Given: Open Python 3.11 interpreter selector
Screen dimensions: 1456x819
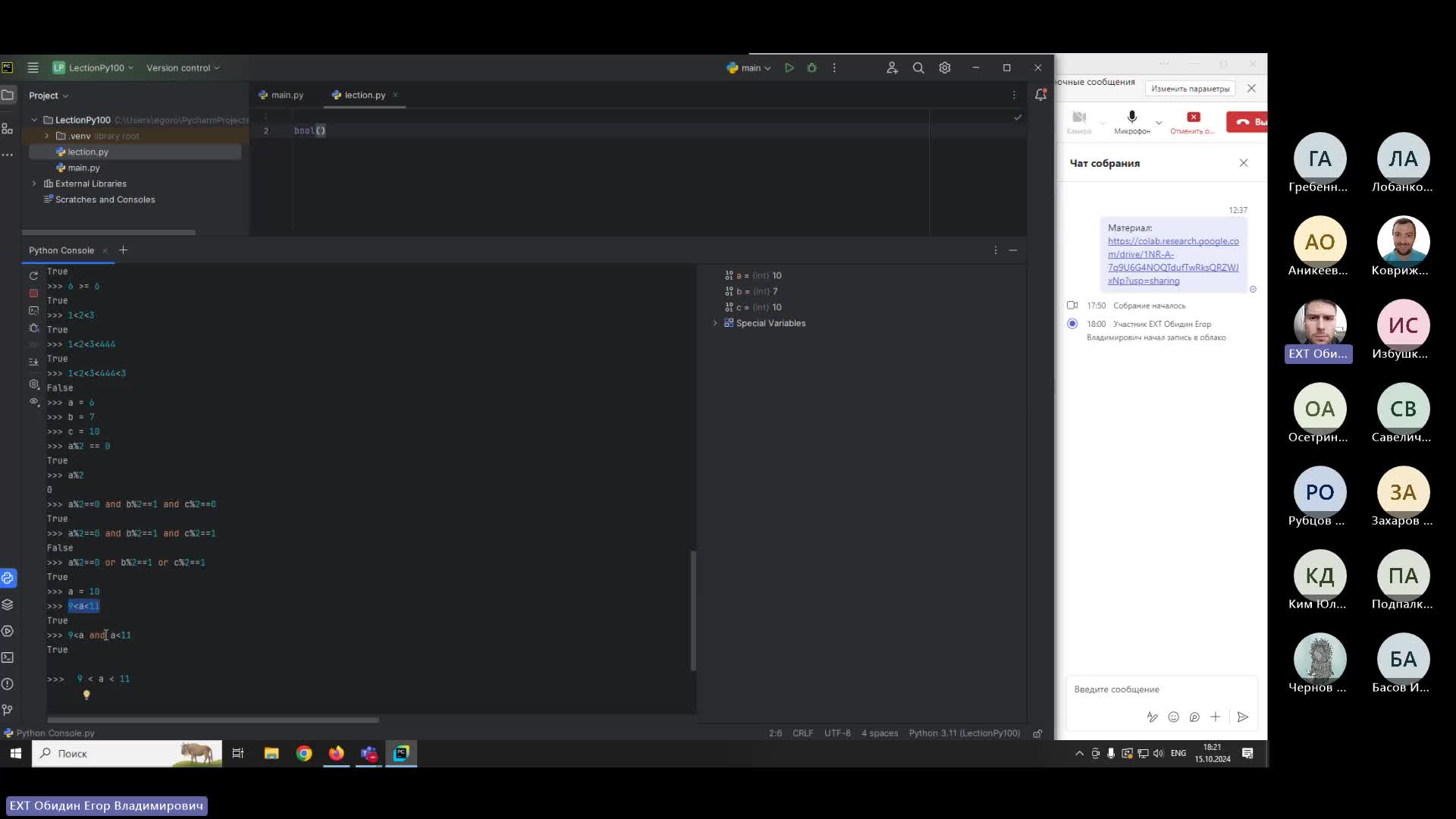Looking at the screenshot, I should (964, 733).
